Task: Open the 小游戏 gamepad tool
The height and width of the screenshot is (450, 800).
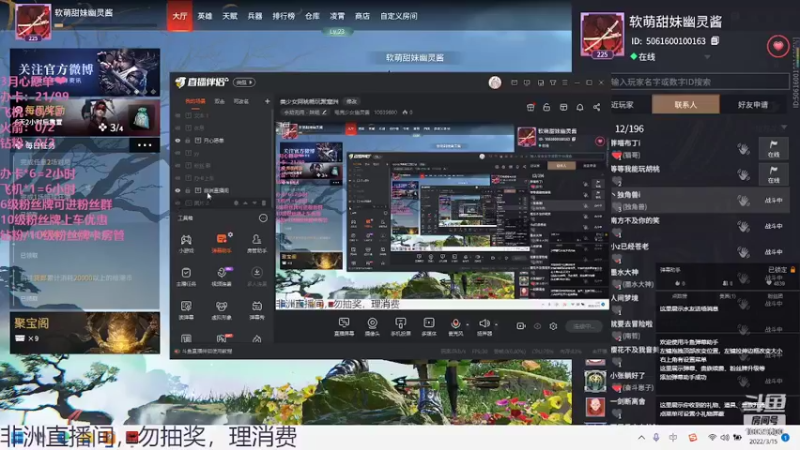Action: [x=186, y=243]
